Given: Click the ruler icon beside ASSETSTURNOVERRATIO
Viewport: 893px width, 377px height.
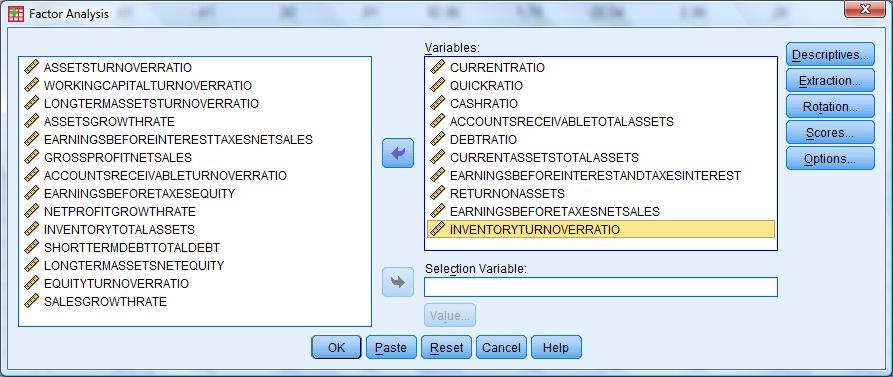Looking at the screenshot, I should (31, 67).
